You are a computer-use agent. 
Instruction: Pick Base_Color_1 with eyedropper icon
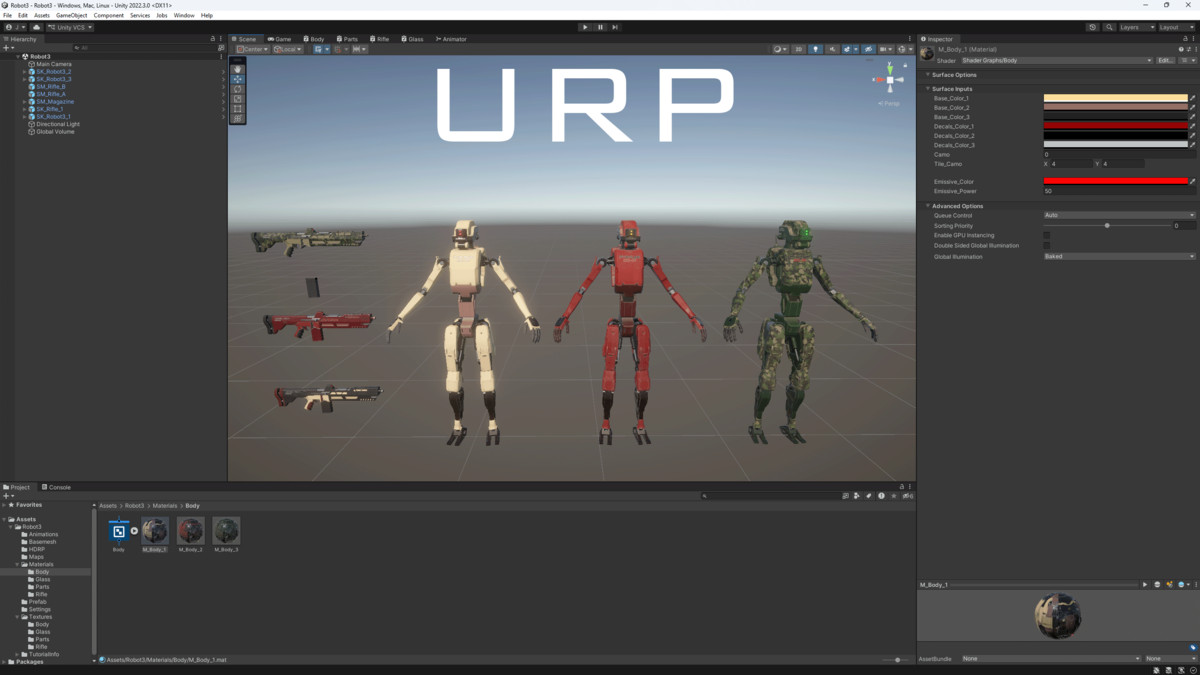point(1192,99)
